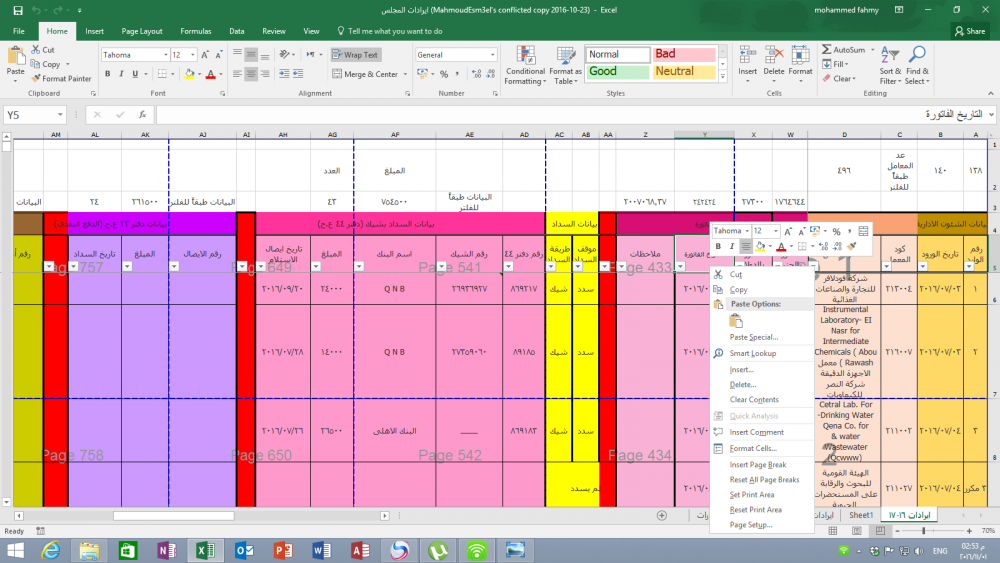The image size is (1000, 563).
Task: Toggle Italic on the mini toolbar
Action: coord(732,247)
